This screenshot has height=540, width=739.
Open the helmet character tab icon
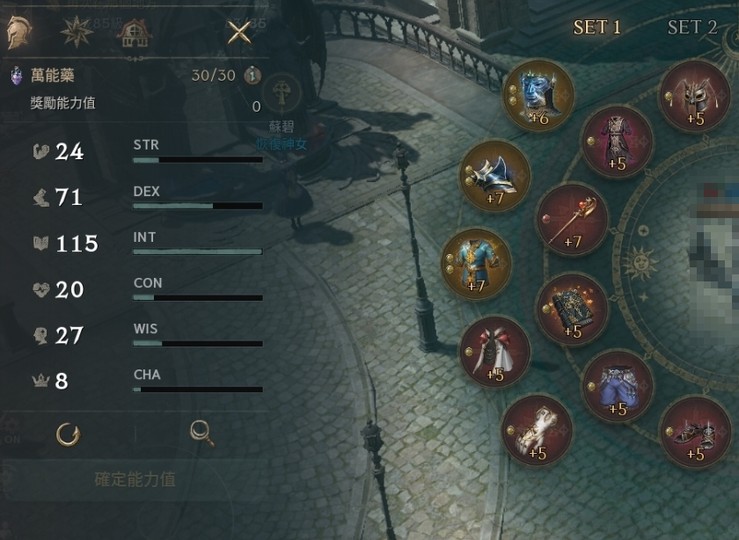pyautogui.click(x=19, y=32)
